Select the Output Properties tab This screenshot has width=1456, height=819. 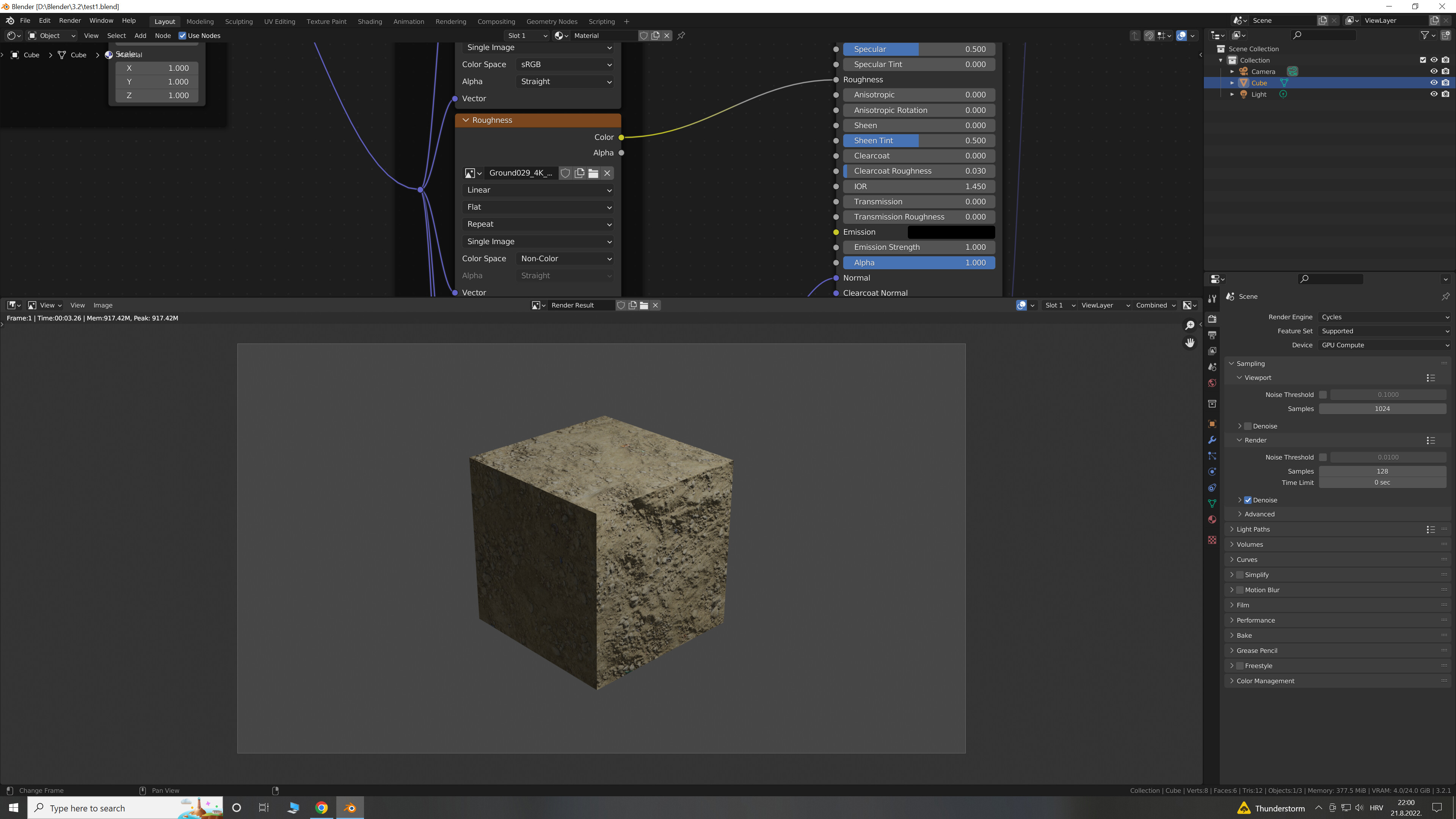pyautogui.click(x=1212, y=334)
